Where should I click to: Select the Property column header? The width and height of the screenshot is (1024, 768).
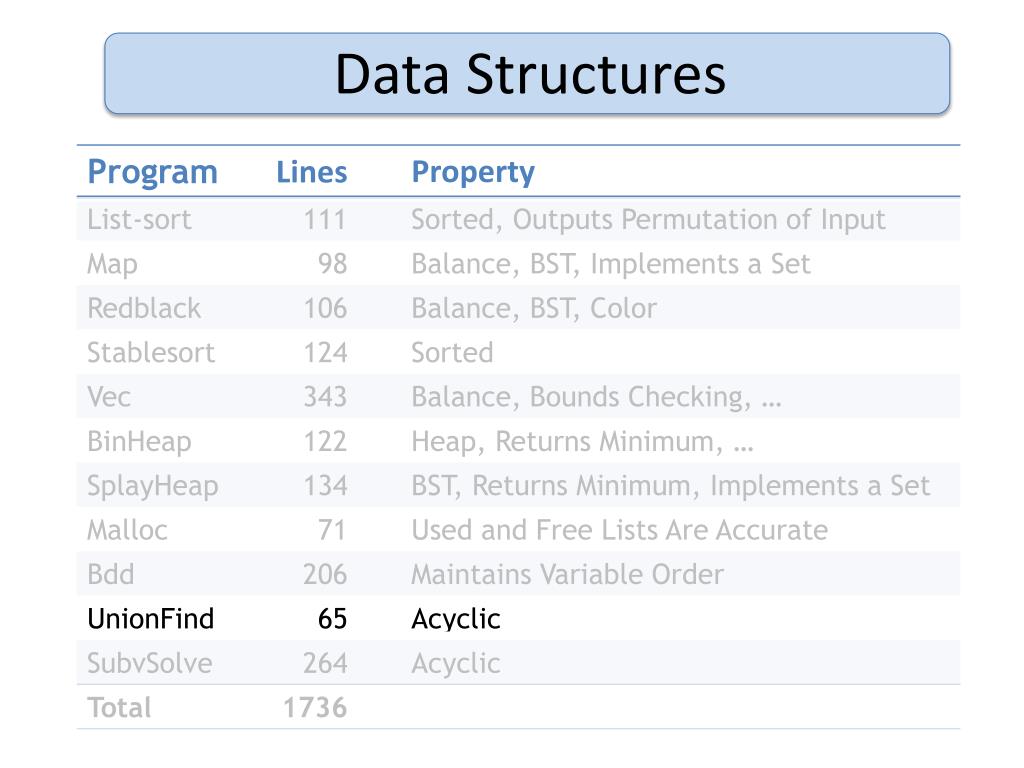(473, 172)
